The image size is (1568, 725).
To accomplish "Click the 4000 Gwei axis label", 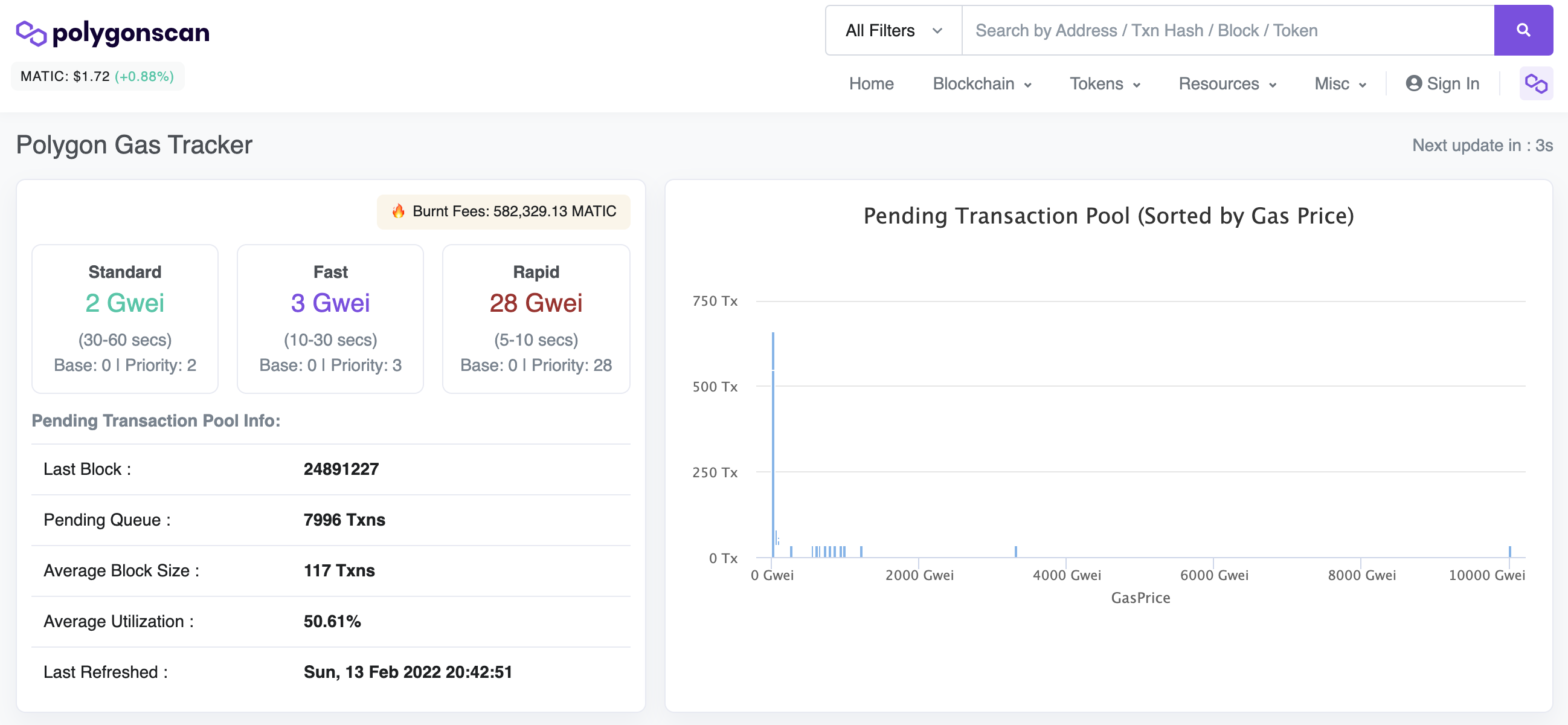I will 1067,575.
